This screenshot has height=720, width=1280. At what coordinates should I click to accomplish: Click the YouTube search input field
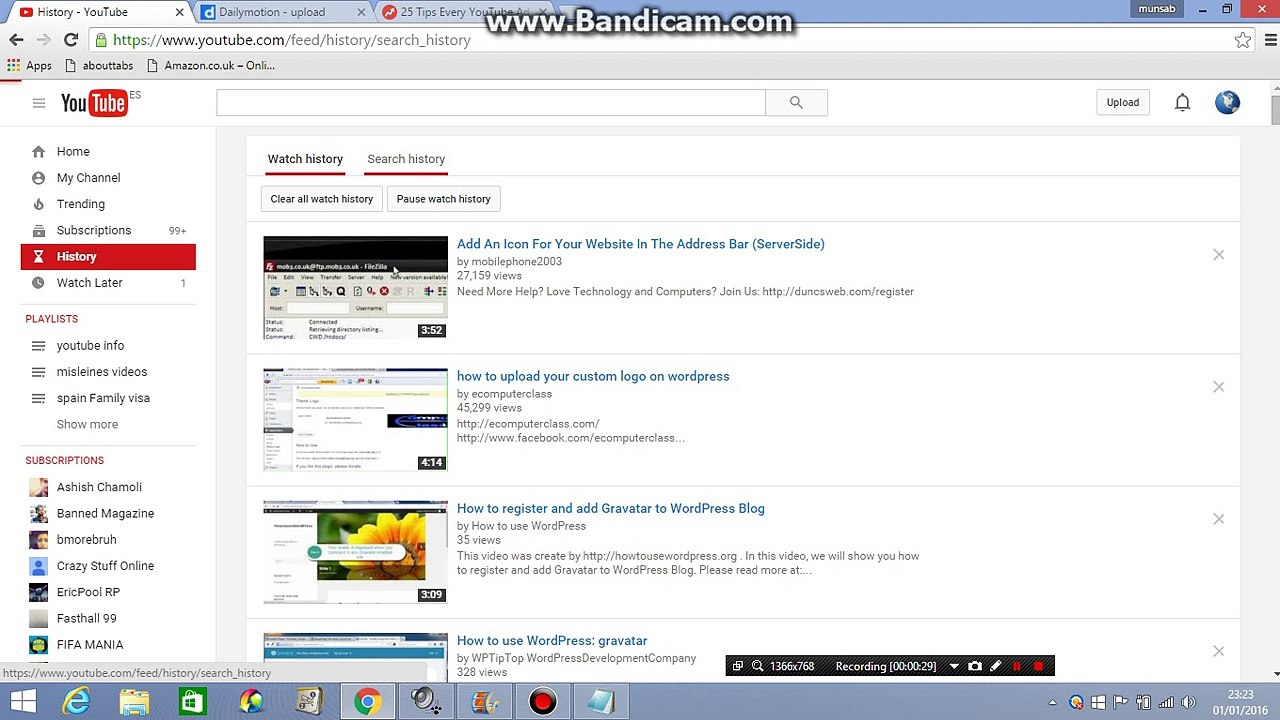(491, 102)
